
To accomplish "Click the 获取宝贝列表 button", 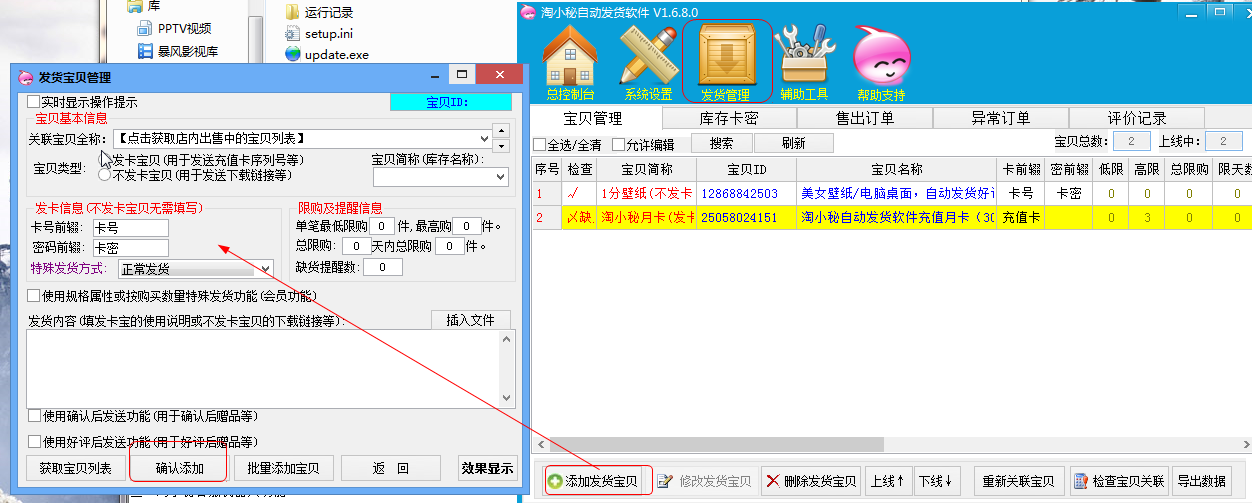I will pyautogui.click(x=75, y=468).
